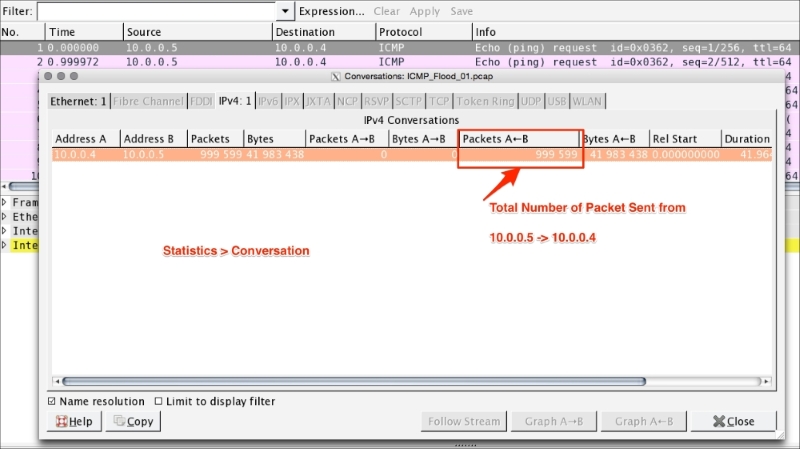This screenshot has width=800, height=449.
Task: Click the Clear filter button
Action: [x=386, y=11]
